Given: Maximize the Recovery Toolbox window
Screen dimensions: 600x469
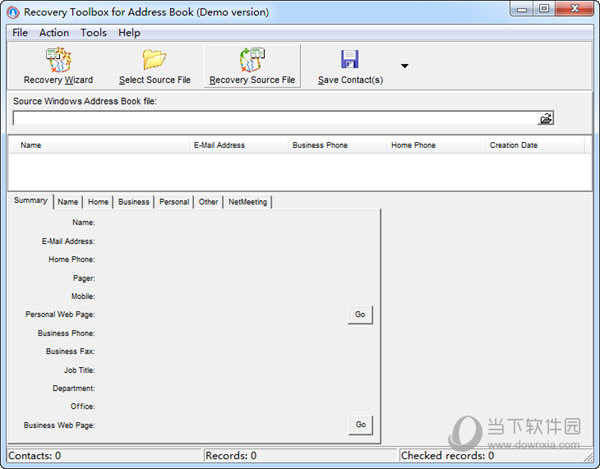Looking at the screenshot, I should pos(544,9).
